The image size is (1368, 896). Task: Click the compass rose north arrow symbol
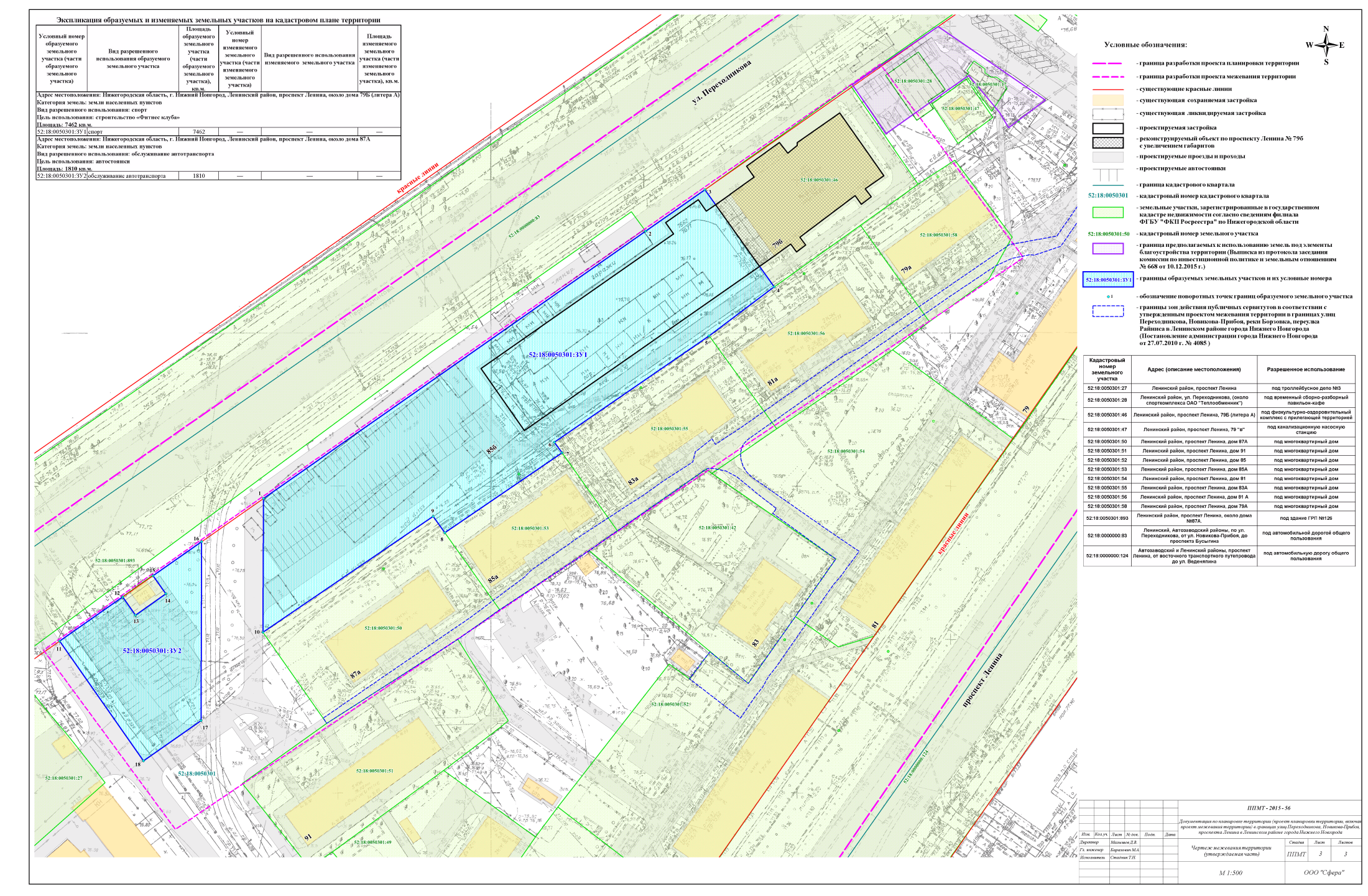pyautogui.click(x=1326, y=45)
